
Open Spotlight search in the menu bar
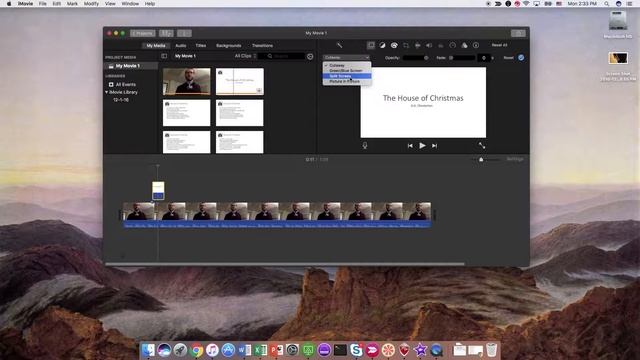[x=607, y=4]
